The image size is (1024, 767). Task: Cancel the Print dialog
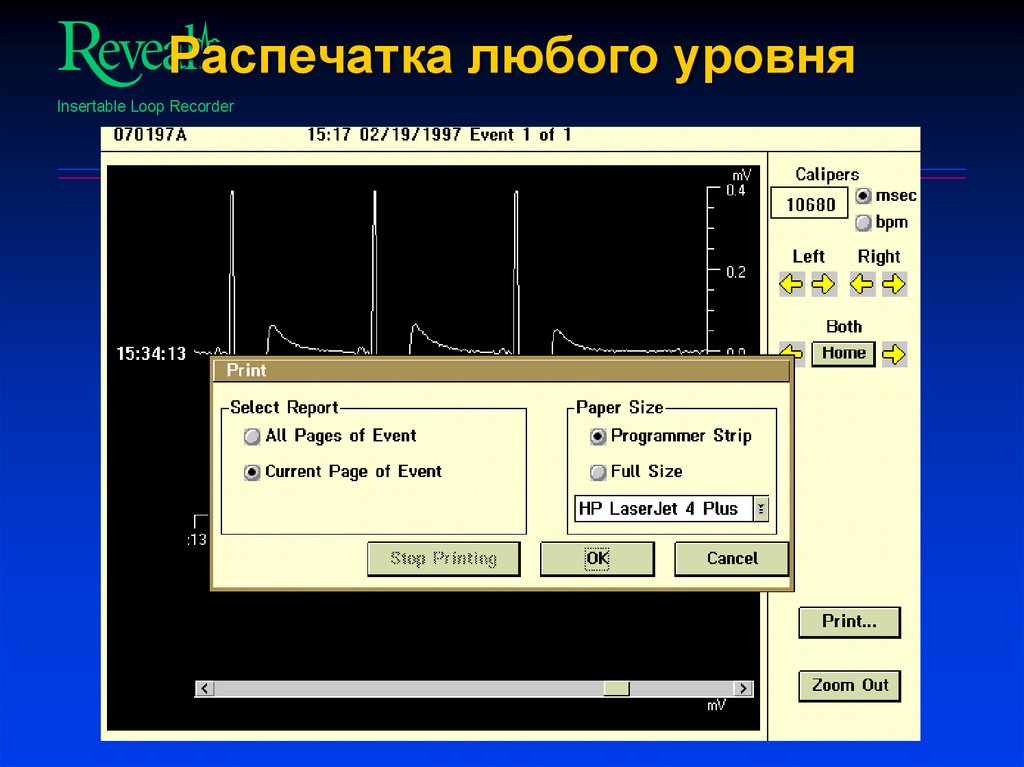731,558
